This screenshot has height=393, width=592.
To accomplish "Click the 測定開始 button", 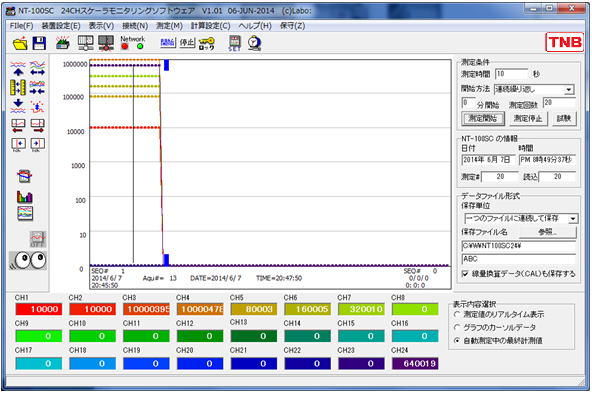I will click(483, 119).
